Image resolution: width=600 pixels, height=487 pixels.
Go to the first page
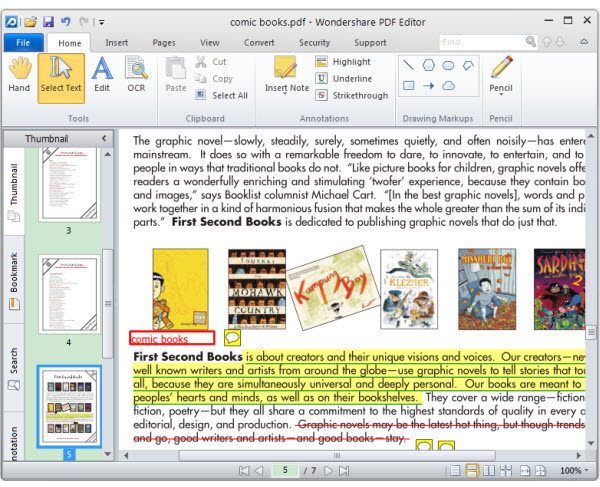(x=244, y=471)
